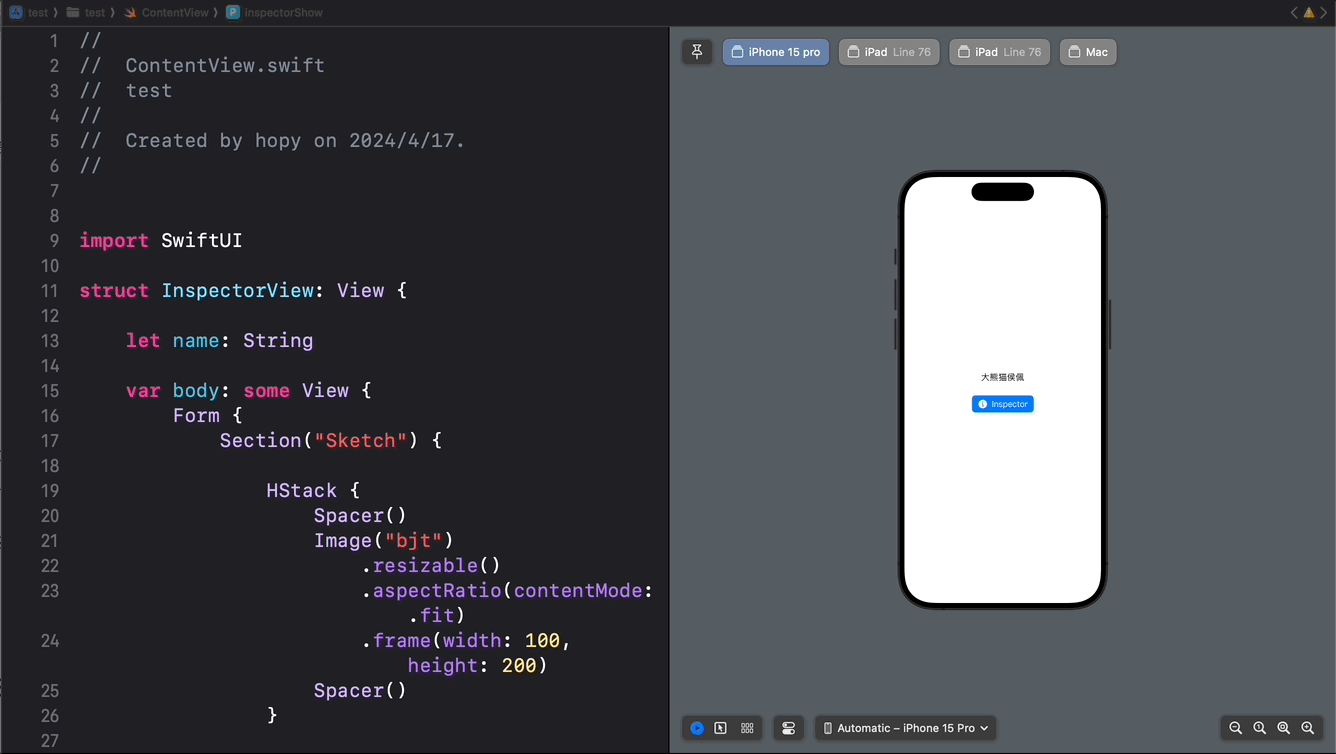Click '.fit' in the aspectRatio argument
This screenshot has height=754, width=1336.
431,616
